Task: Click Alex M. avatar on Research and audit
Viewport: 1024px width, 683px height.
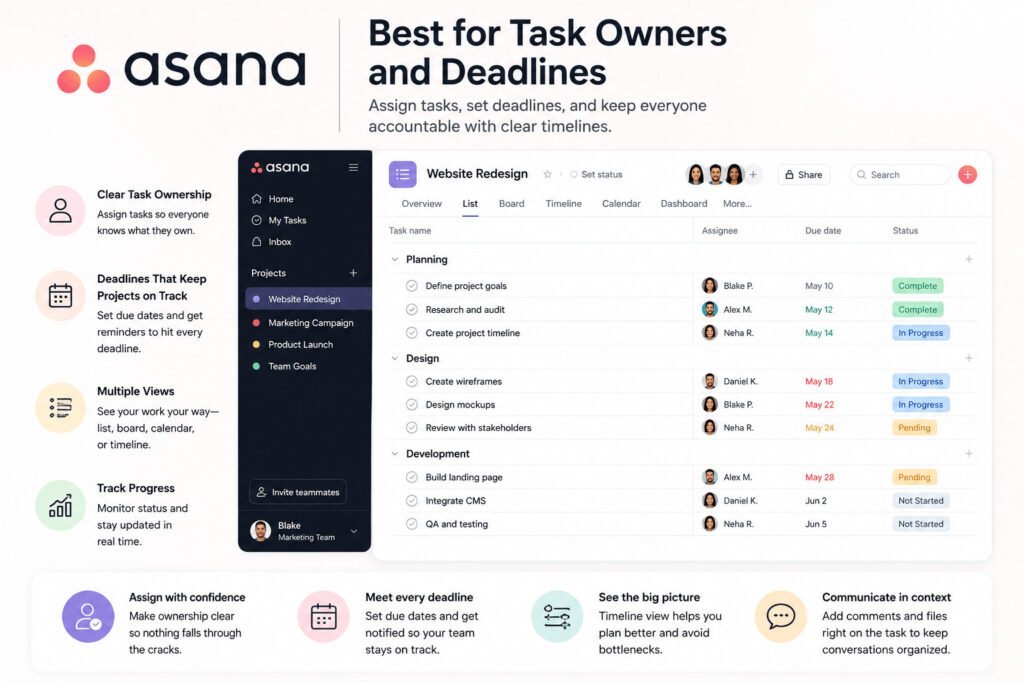Action: point(709,309)
